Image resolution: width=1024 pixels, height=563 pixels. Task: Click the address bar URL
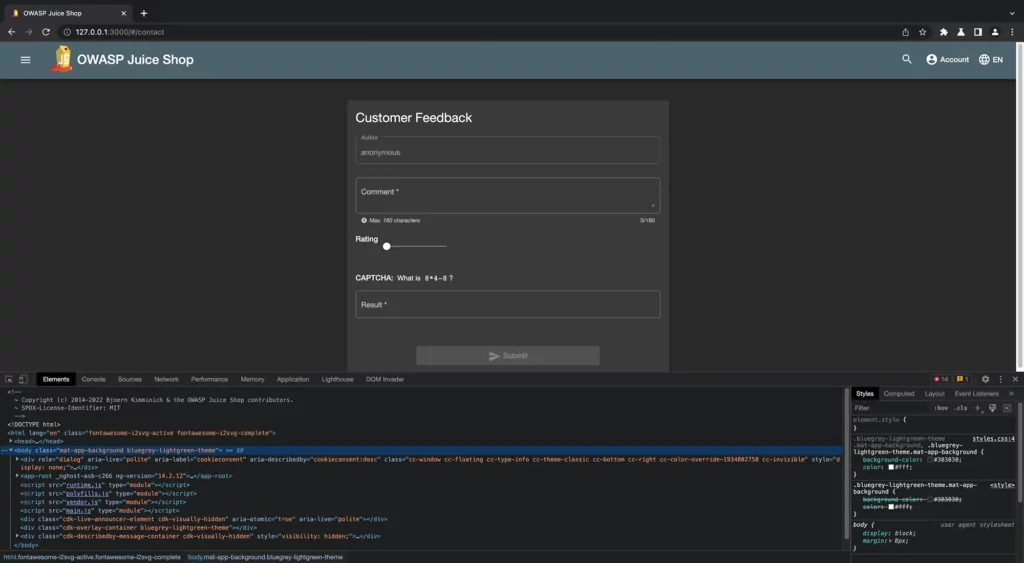120,32
